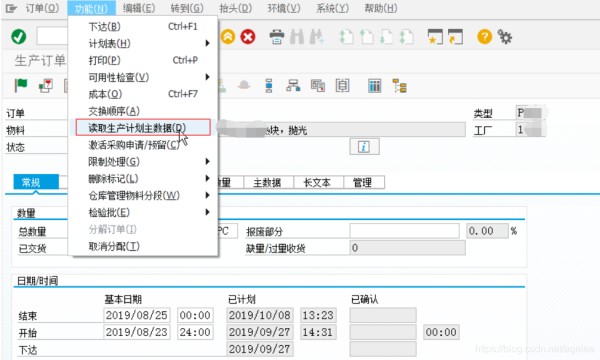Close the open 功能(N) menu
The width and height of the screenshot is (600, 360).
pyautogui.click(x=91, y=8)
